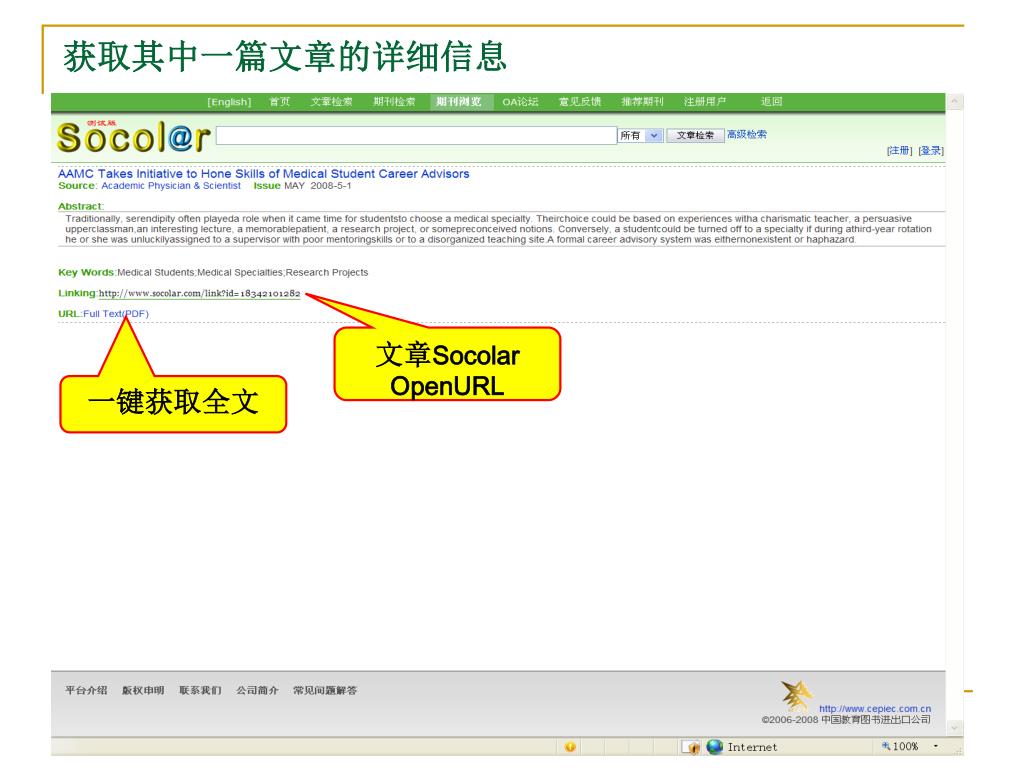Image resolution: width=1024 pixels, height=768 pixels.
Task: Open the Full Text(PDF) link
Action: (x=116, y=314)
